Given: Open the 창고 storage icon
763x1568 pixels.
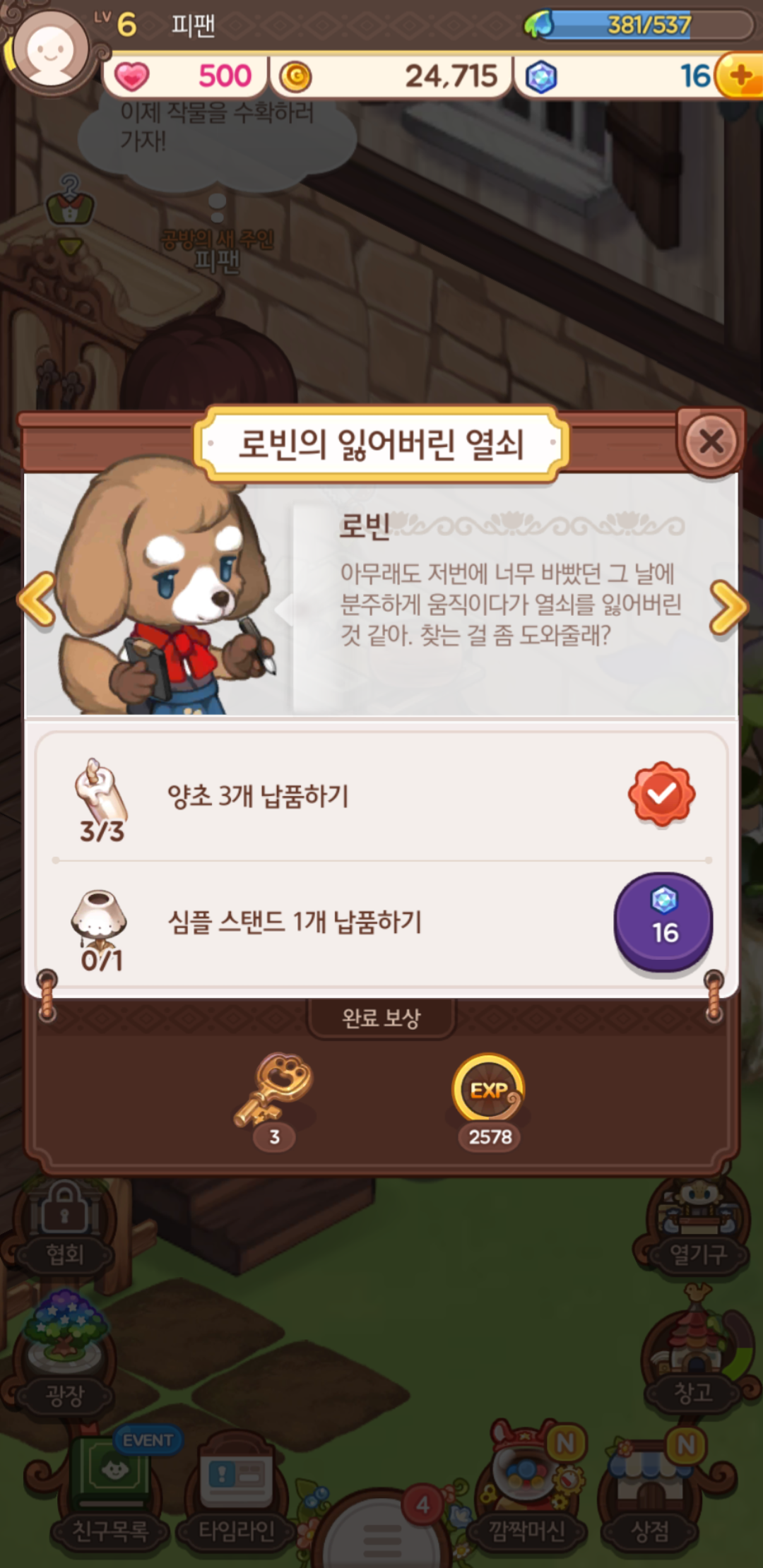Looking at the screenshot, I should [x=692, y=1356].
